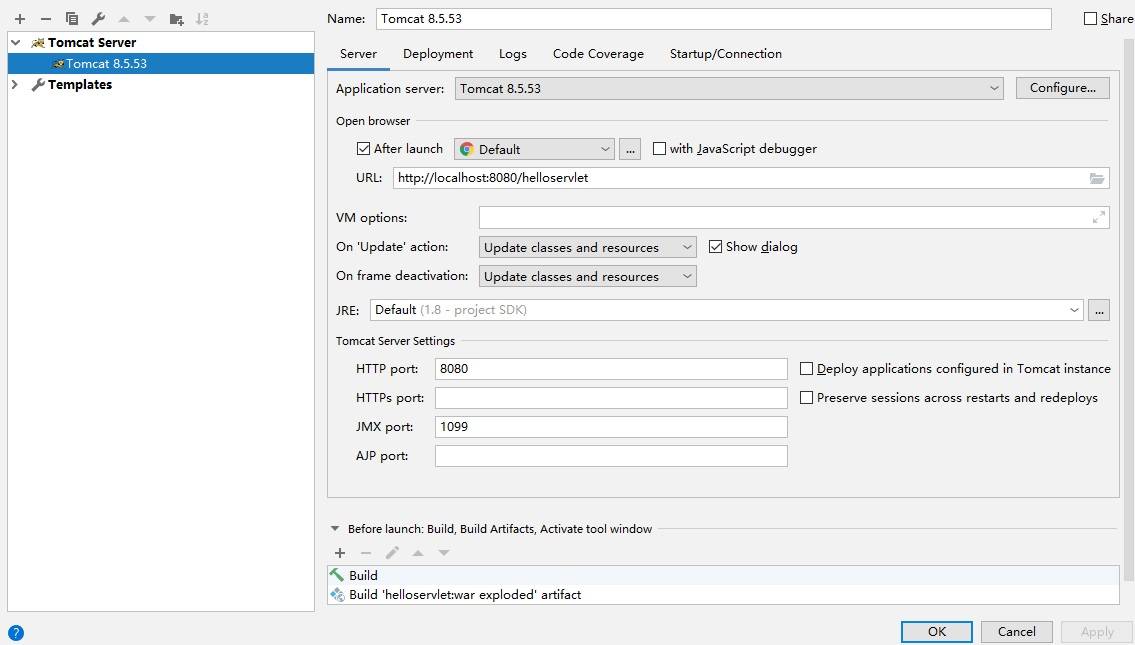
Task: Open the Startup/Connection tab
Action: [x=725, y=54]
